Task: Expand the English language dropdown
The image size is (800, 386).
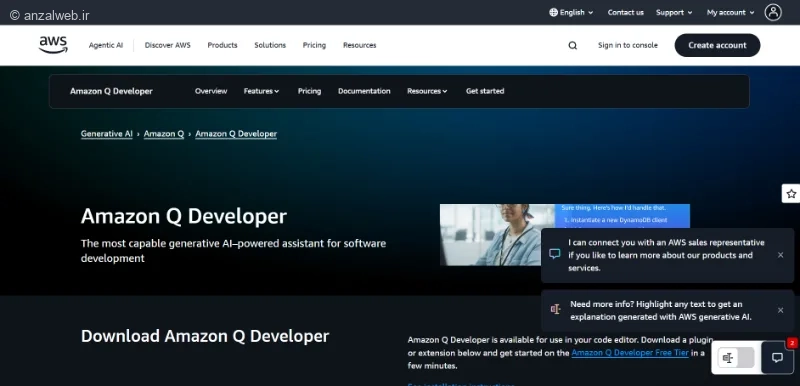Action: pos(571,12)
